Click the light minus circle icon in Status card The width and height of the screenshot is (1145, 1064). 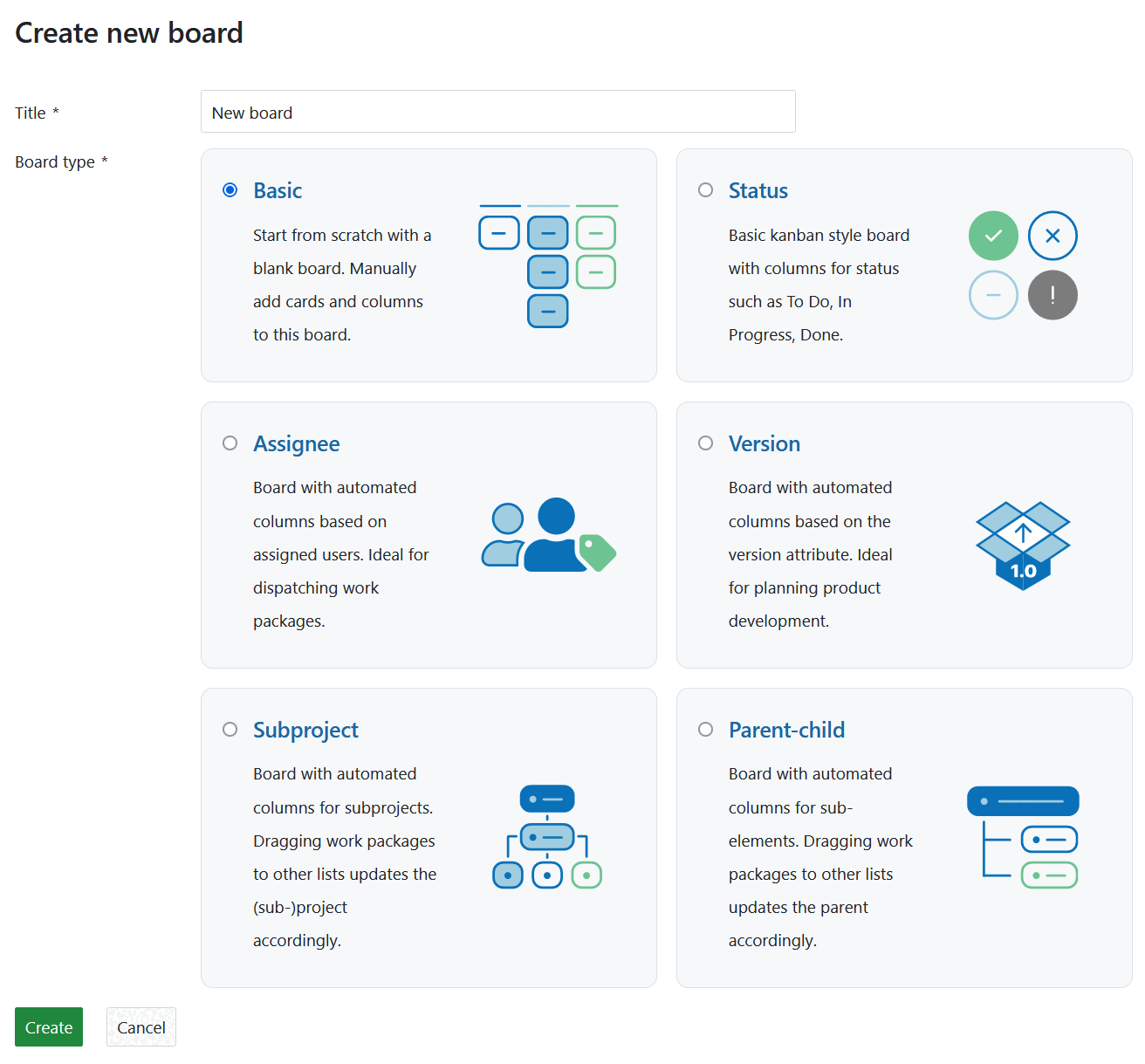point(993,295)
